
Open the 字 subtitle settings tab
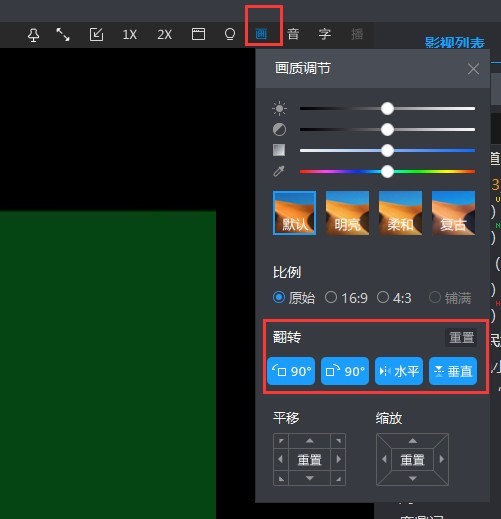[325, 34]
